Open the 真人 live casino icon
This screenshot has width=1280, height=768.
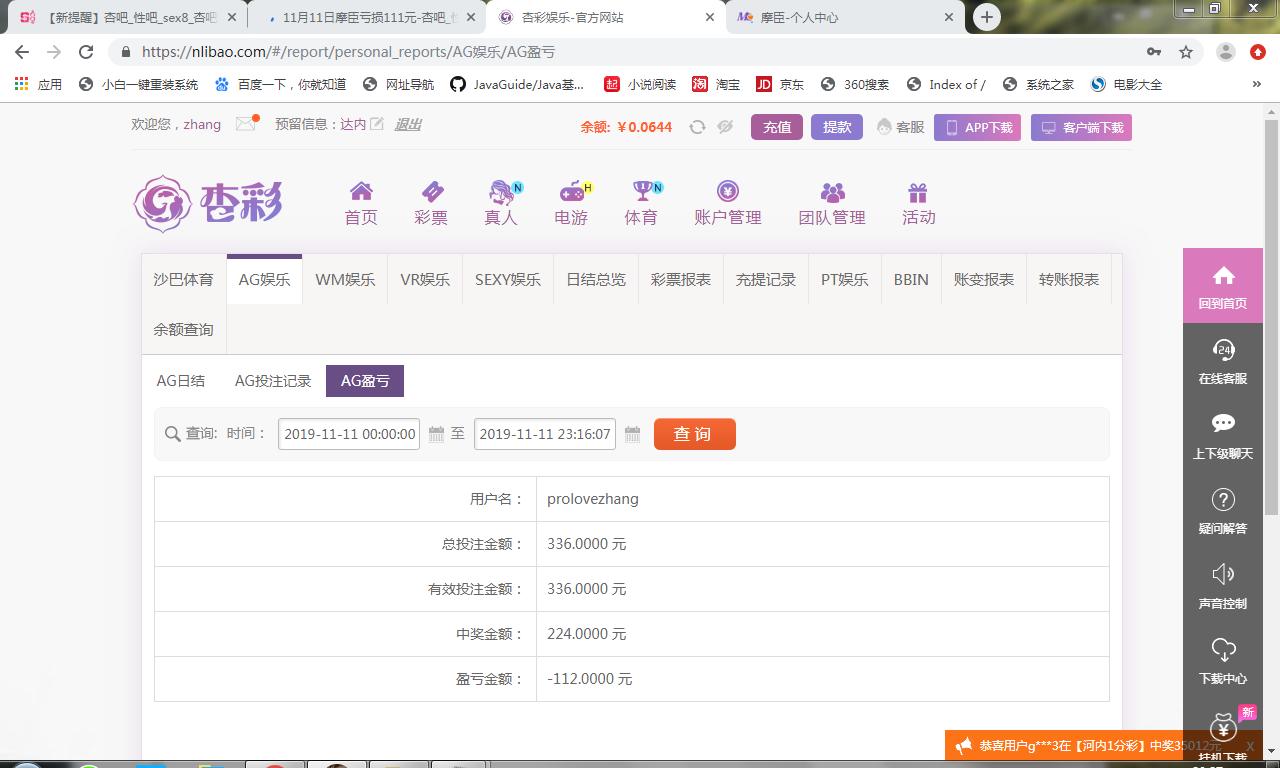tap(501, 192)
